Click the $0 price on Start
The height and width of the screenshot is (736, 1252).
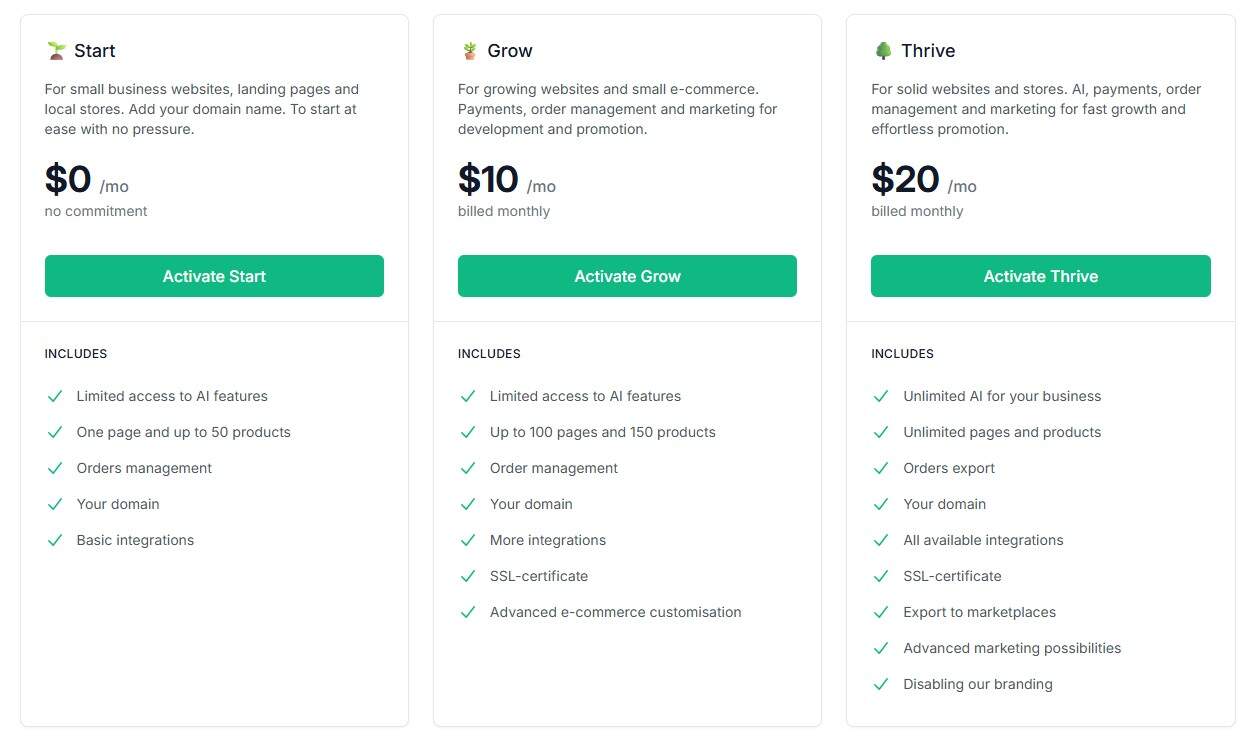[67, 180]
